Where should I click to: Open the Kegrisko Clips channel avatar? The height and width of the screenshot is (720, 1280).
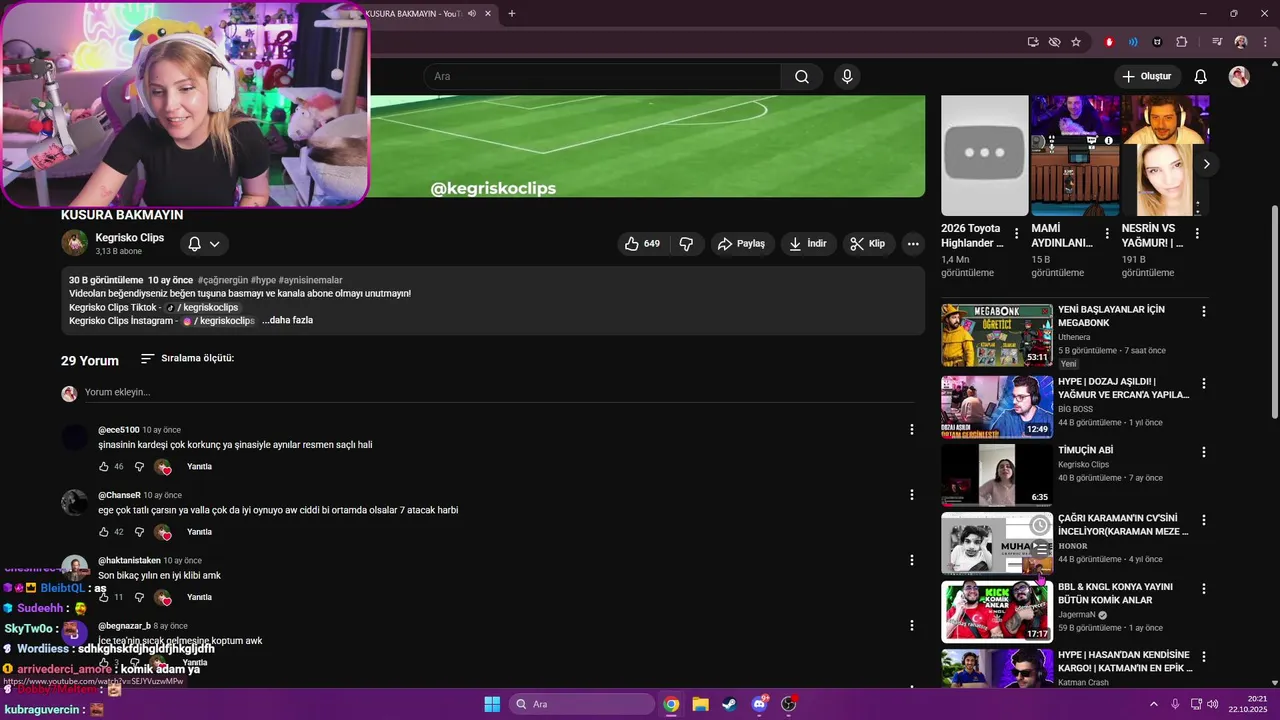[74, 243]
